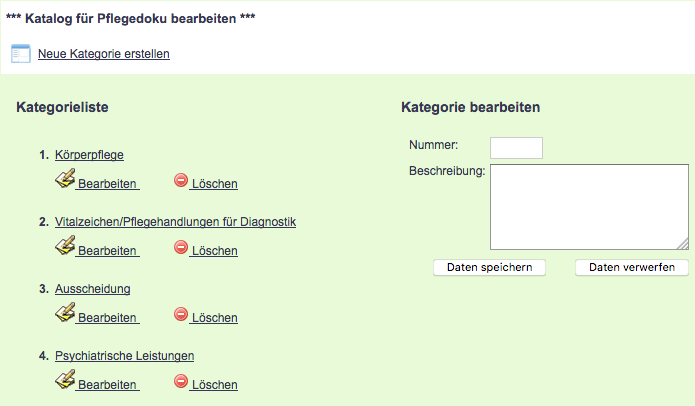Image resolution: width=695 pixels, height=406 pixels.
Task: Click edit pencil icon for Vitalzeichen/Pflegehandlungen
Action: click(x=65, y=247)
